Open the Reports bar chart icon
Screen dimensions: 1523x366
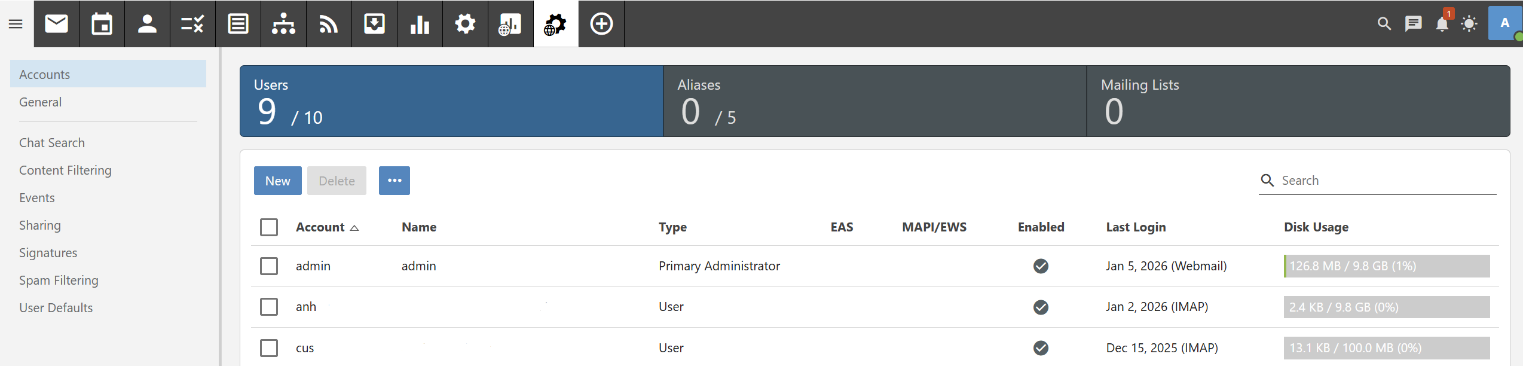click(x=419, y=24)
